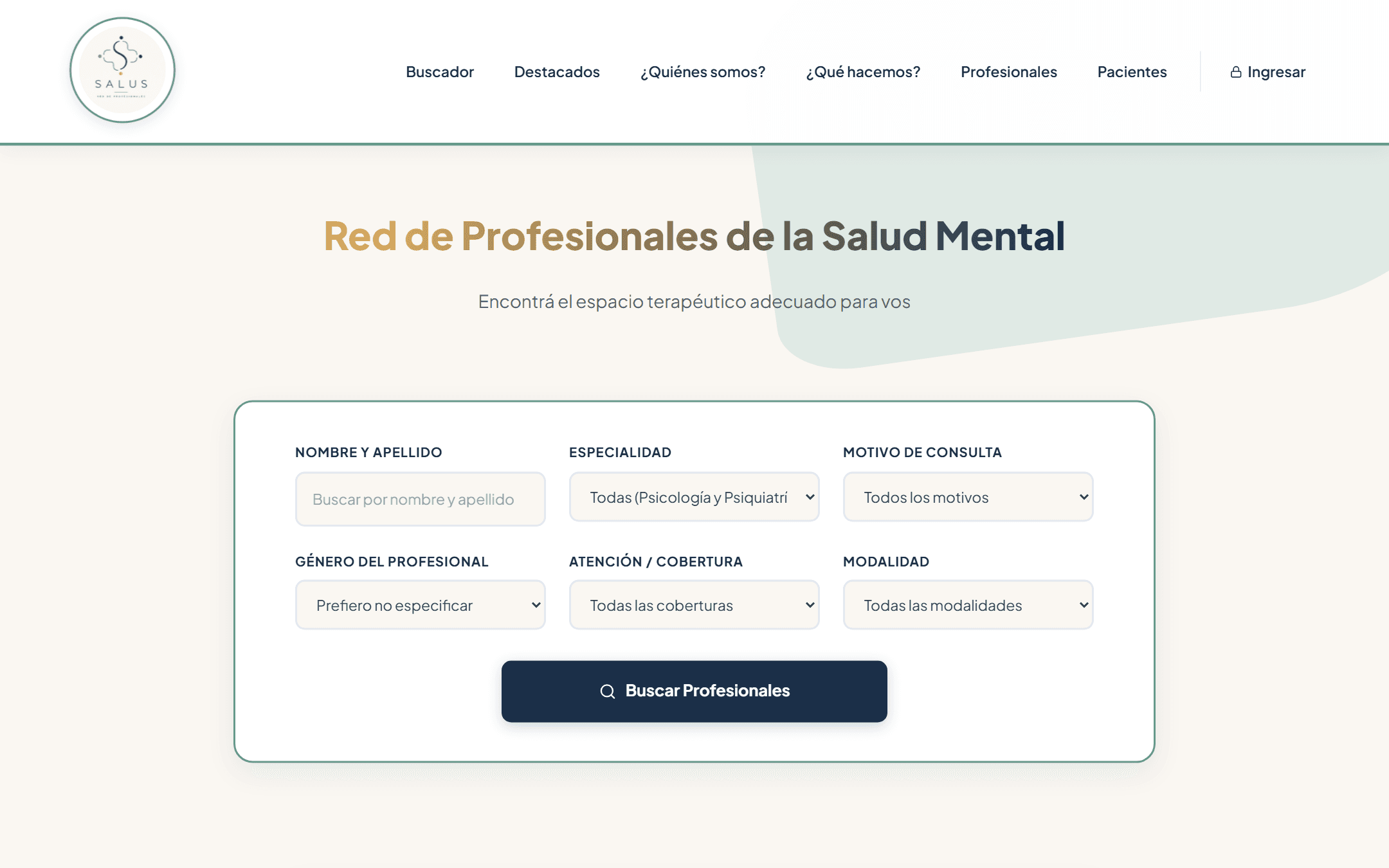Screen dimensions: 1389x868
Task: Click the Buscar Profesionales button
Action: [694, 691]
